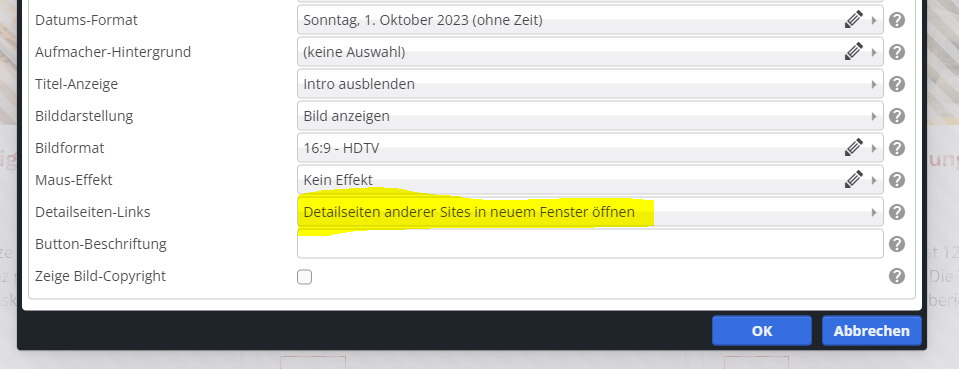Screen dimensions: 959x369
Task: Click pencil icon in Aufmacher-Hintergrund field
Action: click(x=854, y=51)
